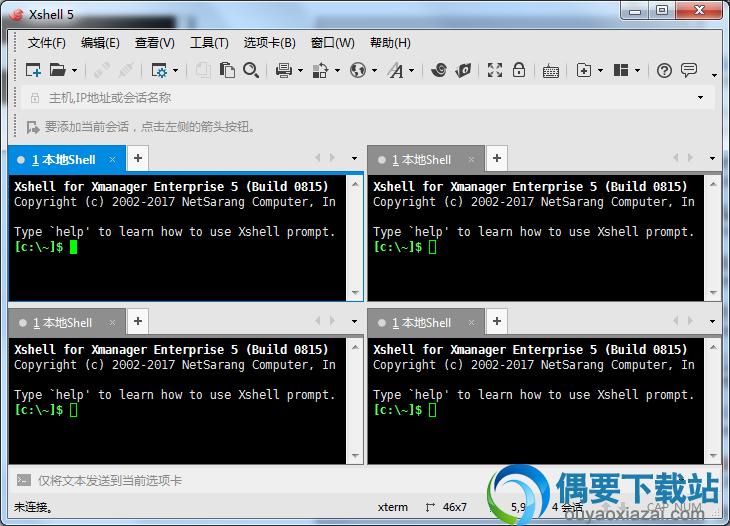
Task: Open tab list dropdown in top-left pane
Action: (354, 159)
